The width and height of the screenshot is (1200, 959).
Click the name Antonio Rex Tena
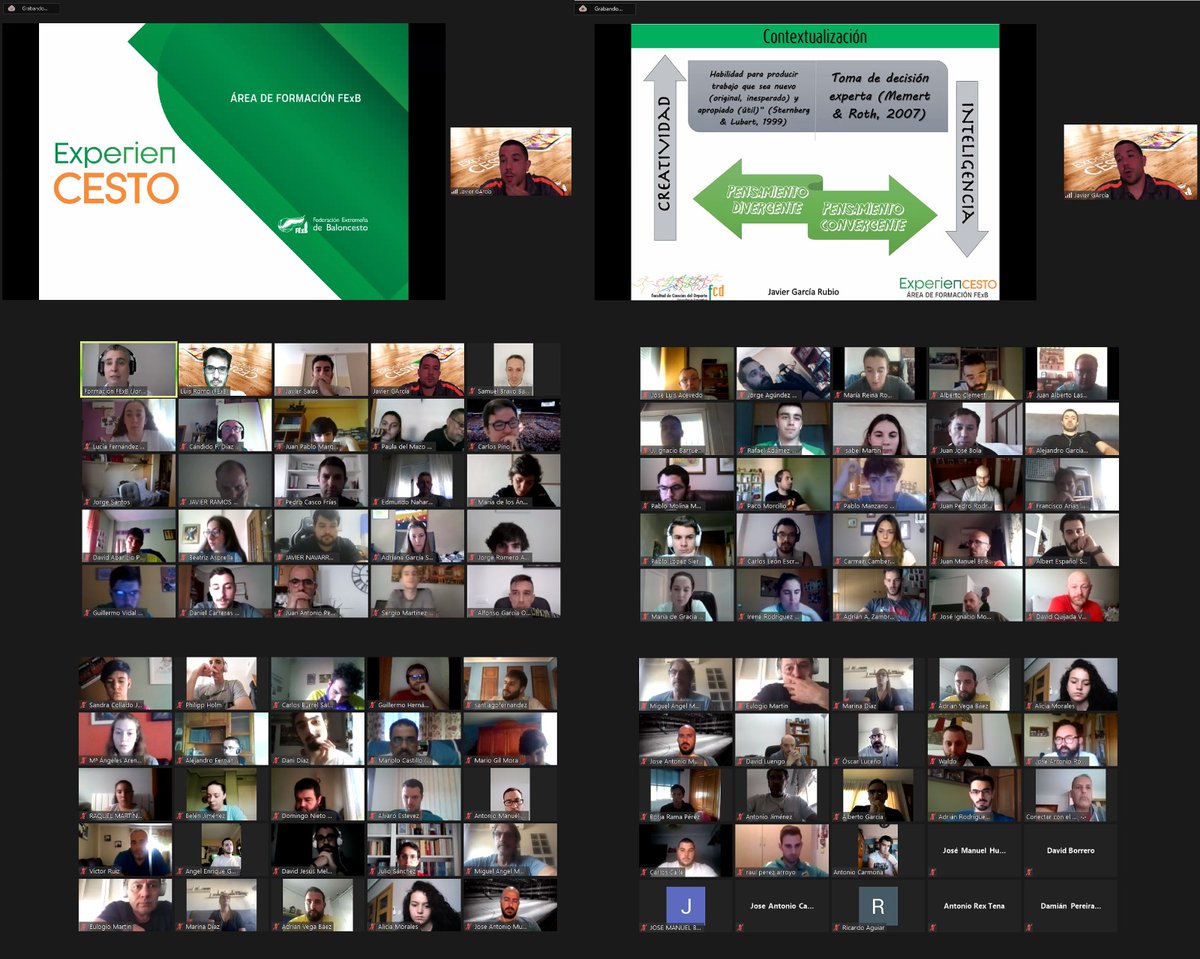(x=974, y=906)
